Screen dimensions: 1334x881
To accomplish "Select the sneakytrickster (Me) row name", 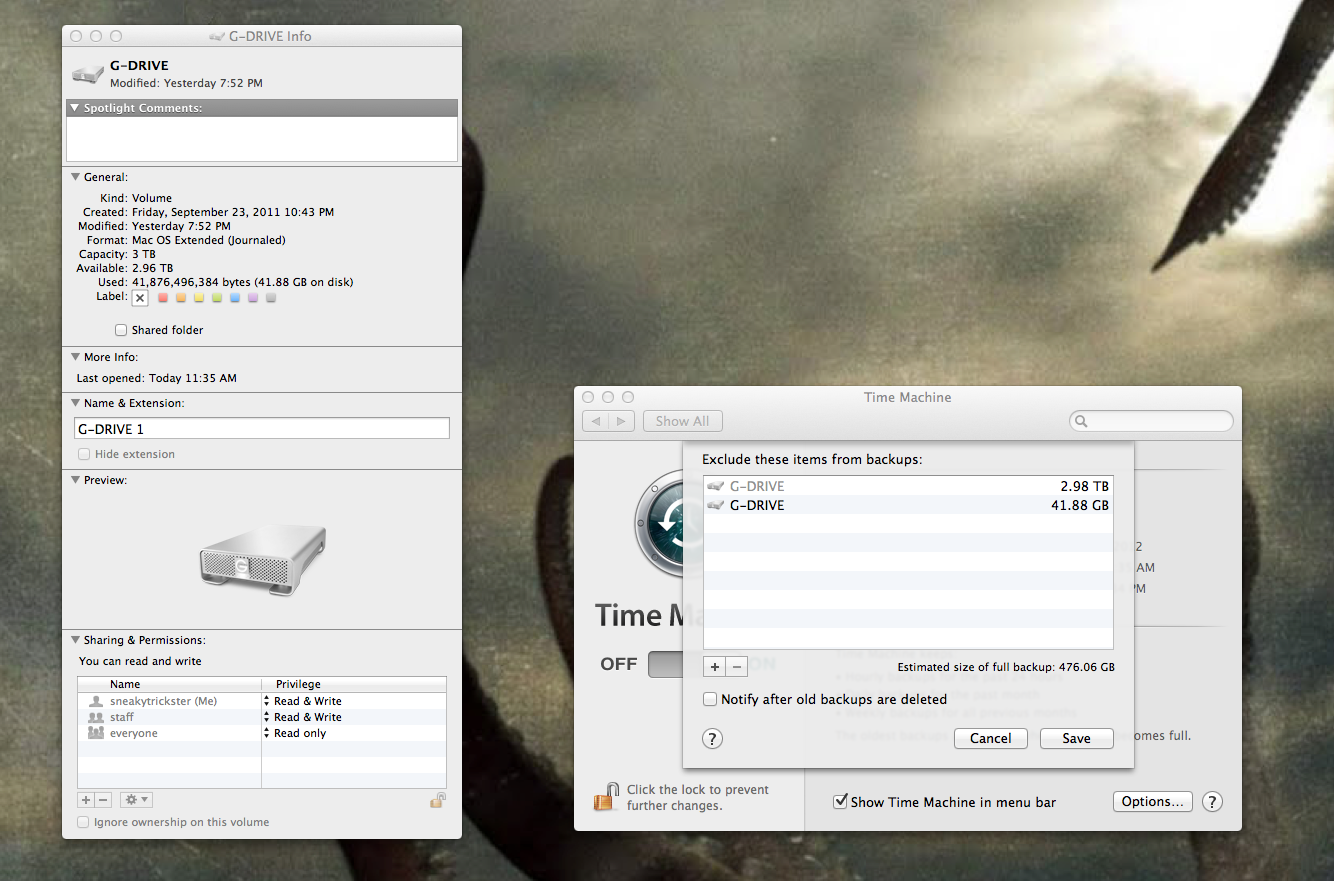I will pos(163,701).
